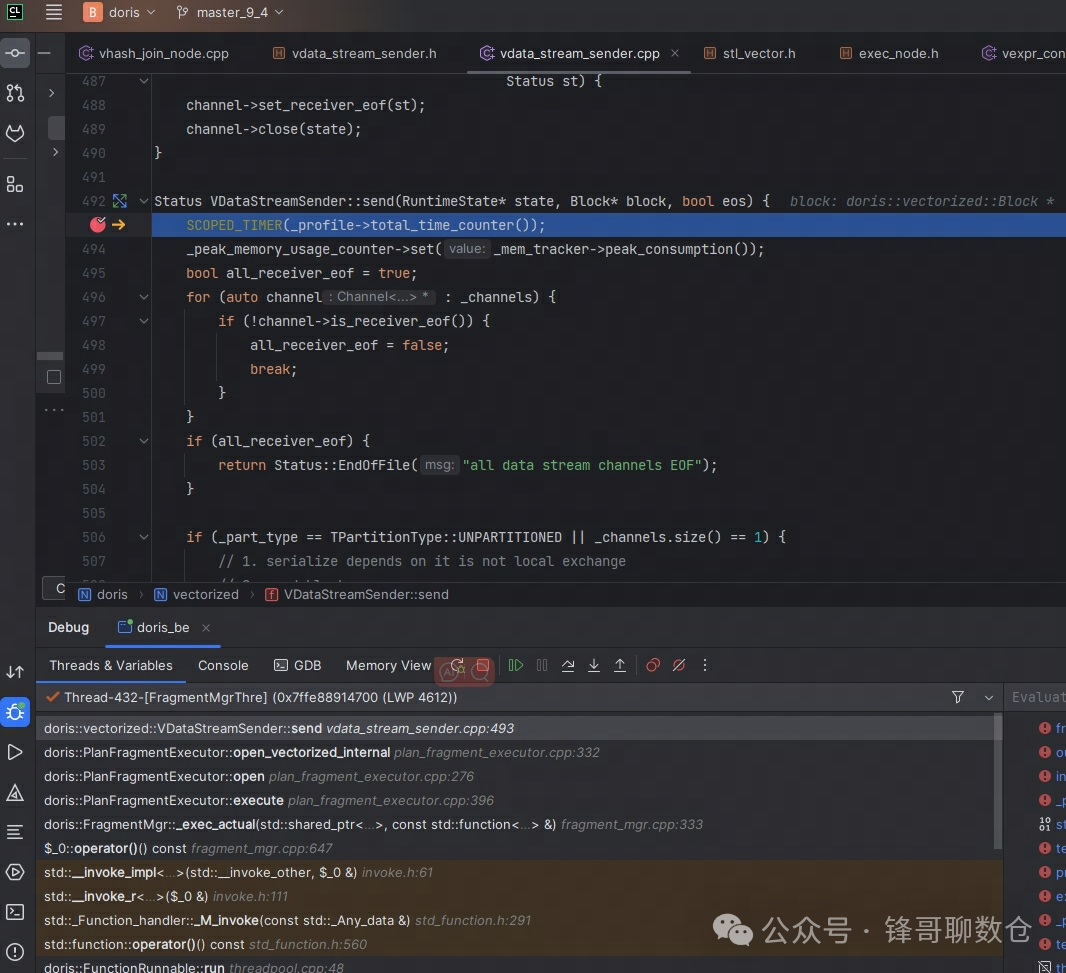Rerun the doris_be debug session
This screenshot has height=973, width=1066.
tap(457, 665)
